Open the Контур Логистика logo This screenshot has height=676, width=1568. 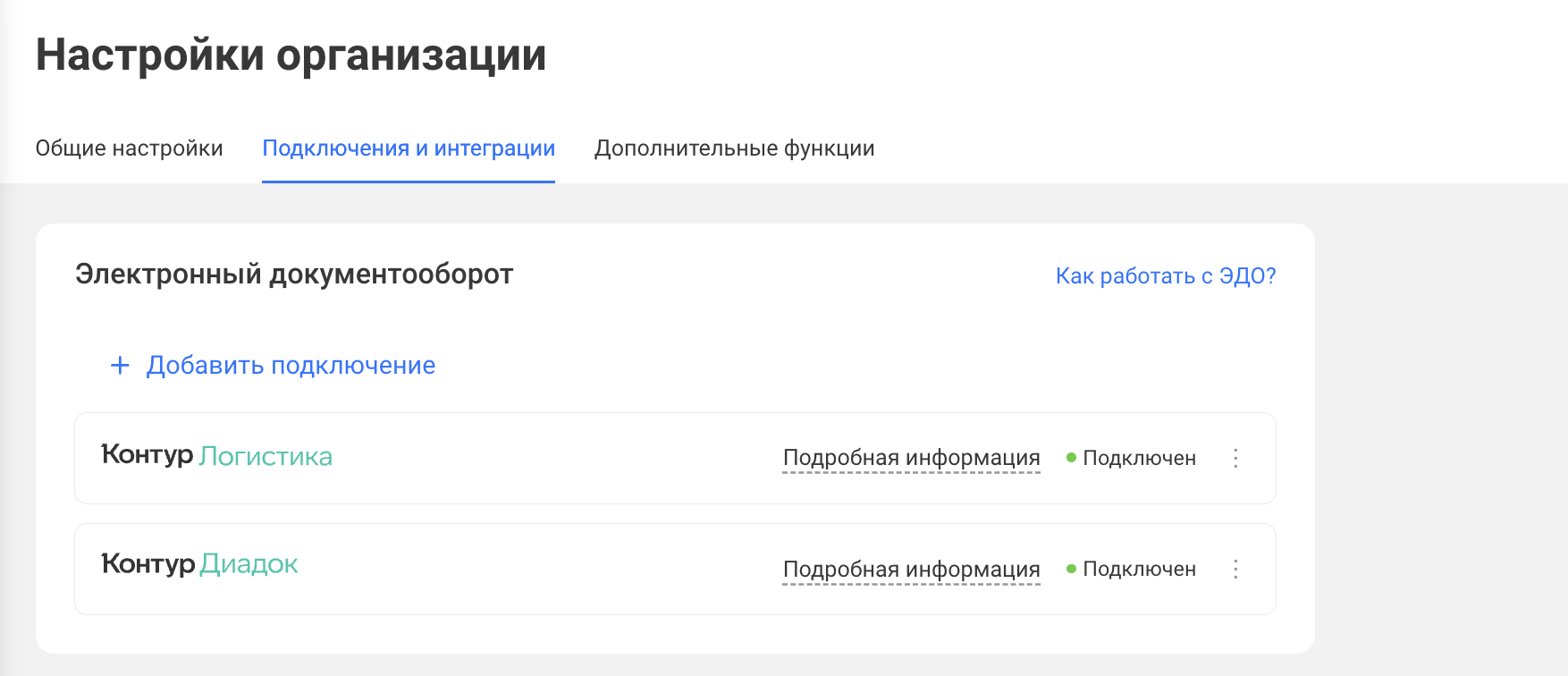click(217, 456)
